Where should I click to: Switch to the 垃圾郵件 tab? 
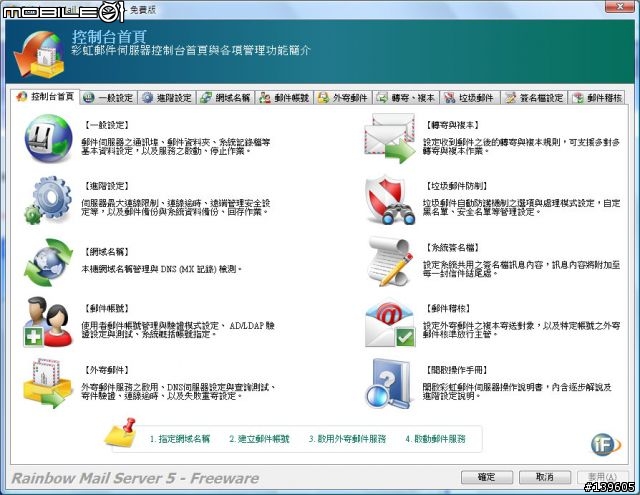tap(469, 98)
